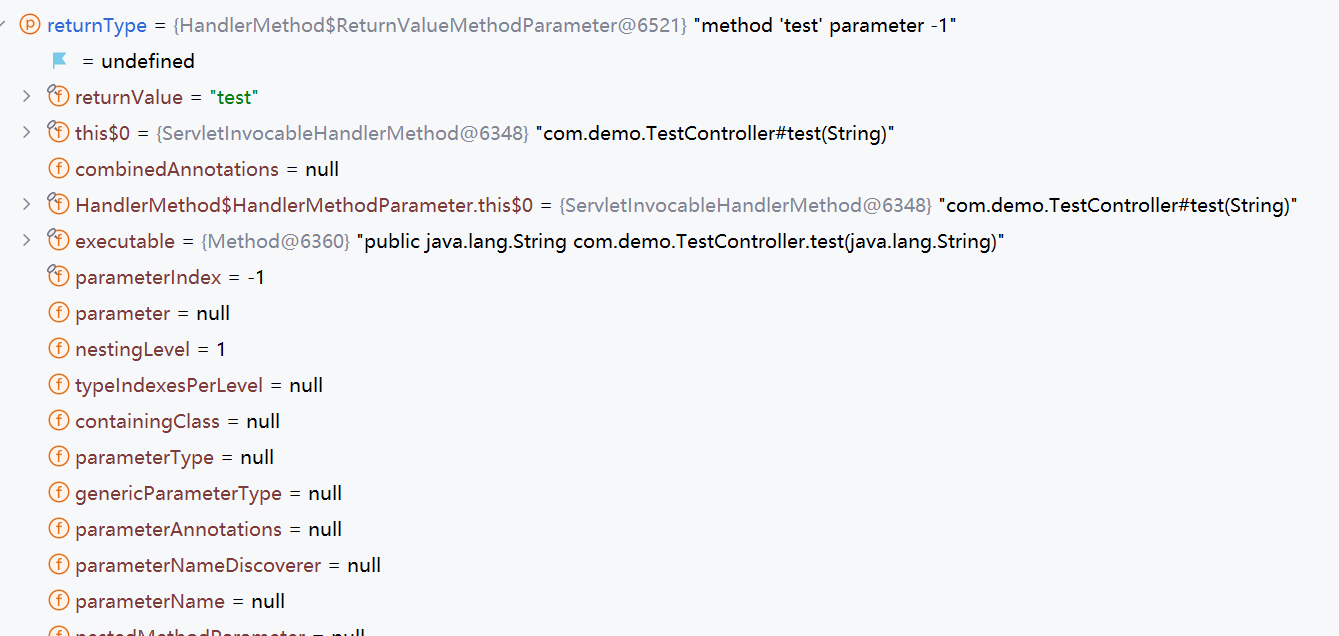This screenshot has width=1339, height=636.
Task: Click the field icon beside containingClass
Action: [x=58, y=420]
